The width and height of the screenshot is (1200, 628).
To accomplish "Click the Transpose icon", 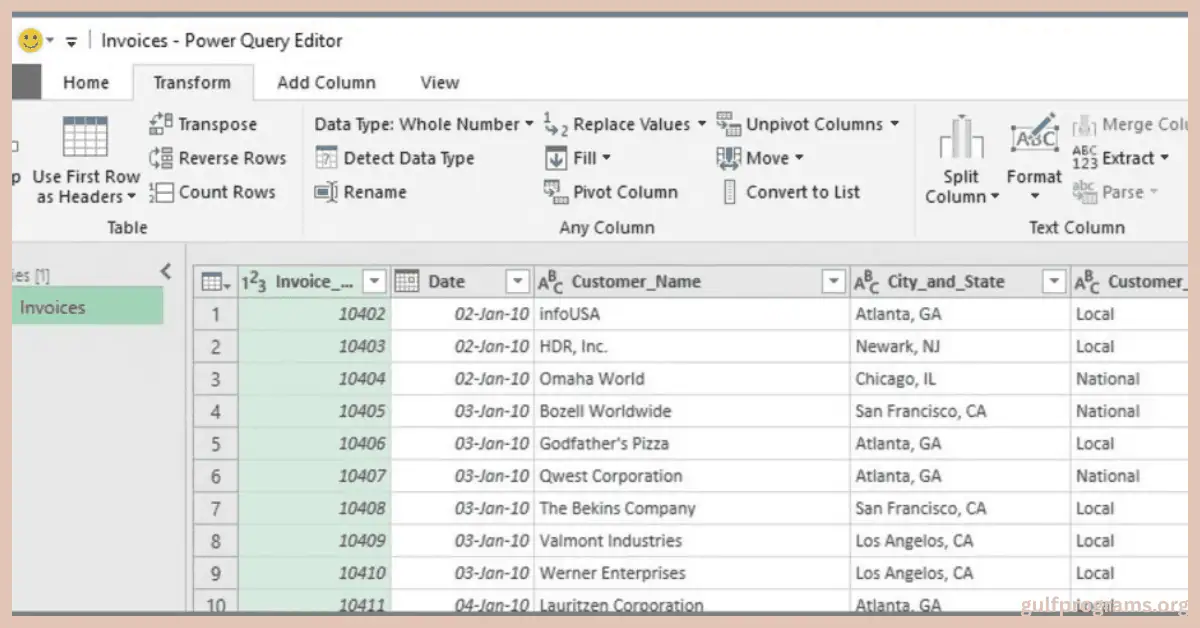I will (x=161, y=124).
